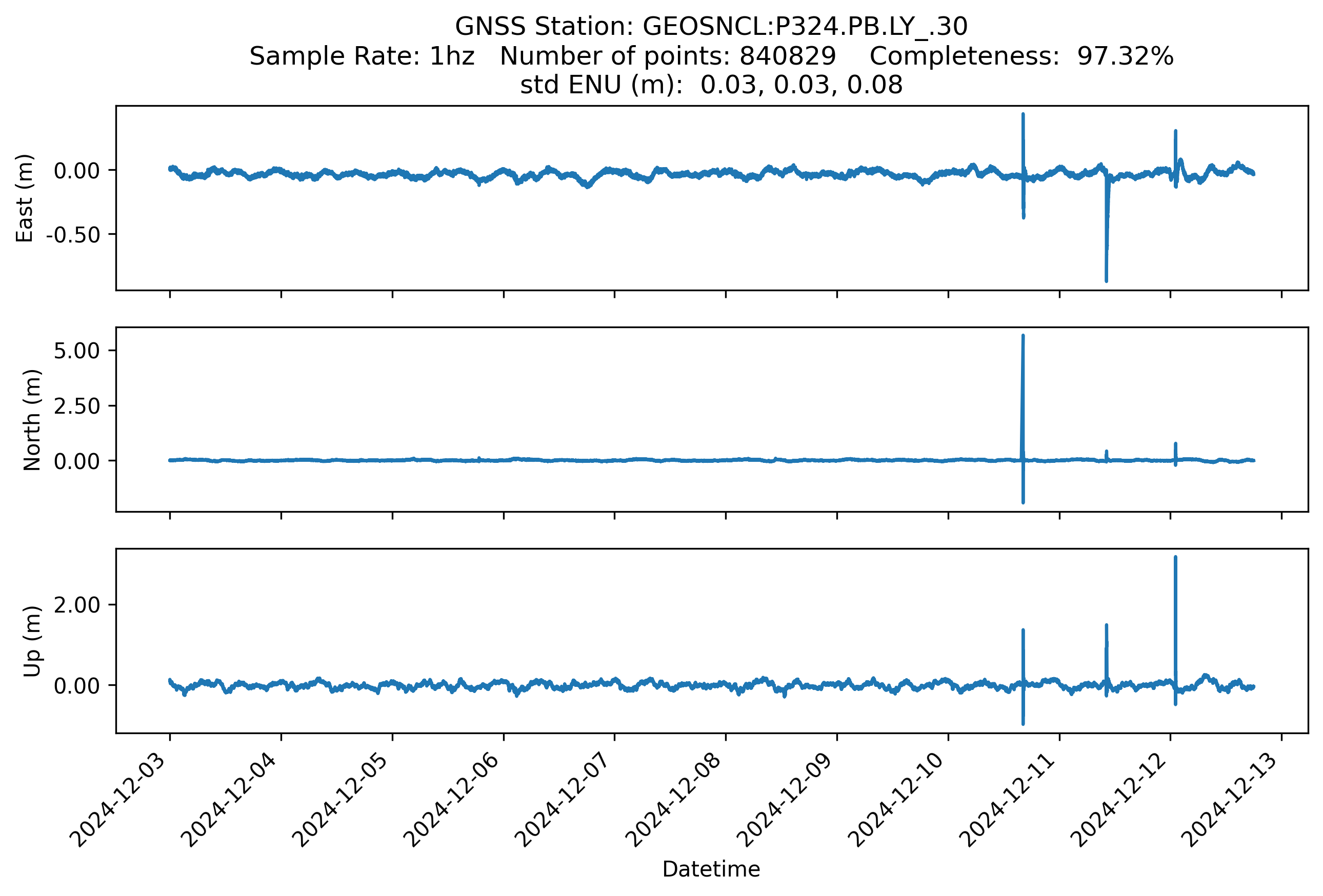
Task: Click the 5.00 tick on North axis
Action: [77, 351]
